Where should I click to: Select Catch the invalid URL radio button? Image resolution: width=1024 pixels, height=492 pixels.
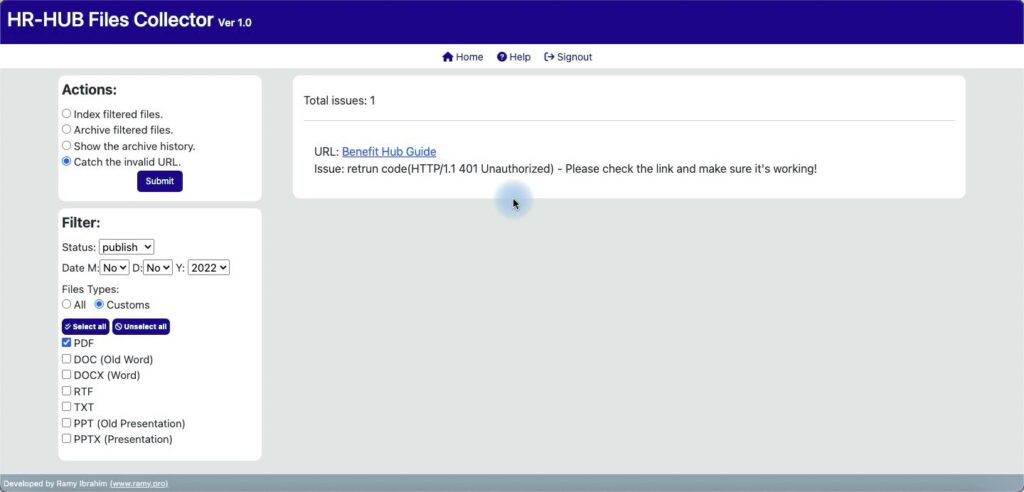click(x=66, y=161)
